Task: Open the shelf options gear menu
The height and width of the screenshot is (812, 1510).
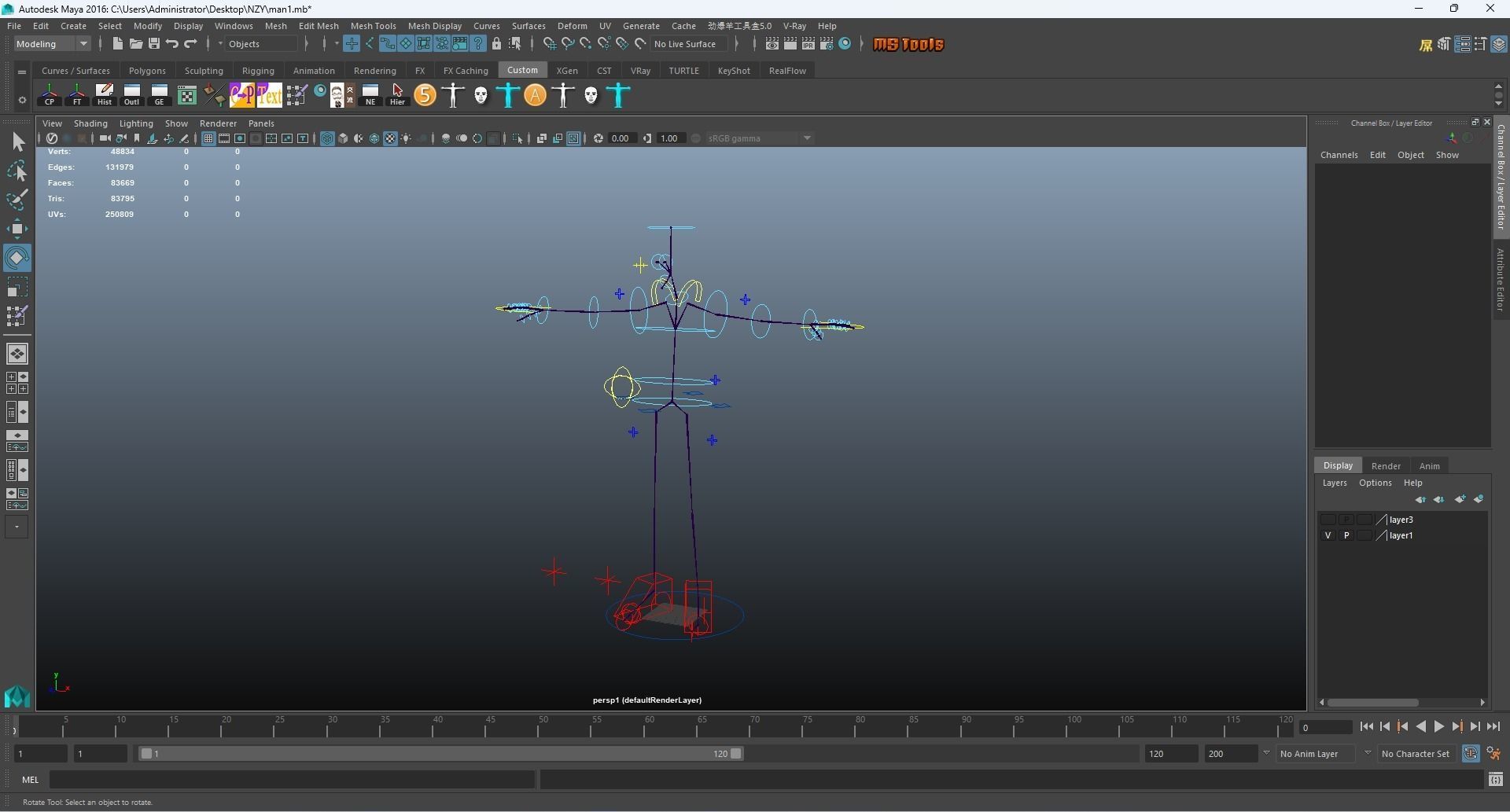Action: click(x=22, y=100)
